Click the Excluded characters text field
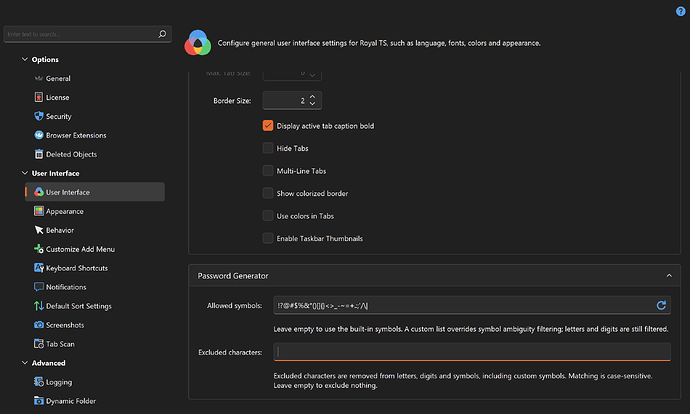690x414 pixels. click(472, 352)
